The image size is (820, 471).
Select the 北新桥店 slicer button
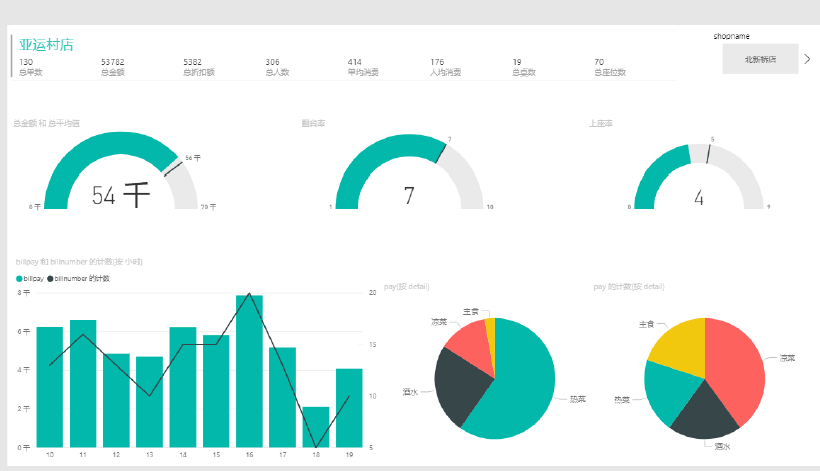760,59
